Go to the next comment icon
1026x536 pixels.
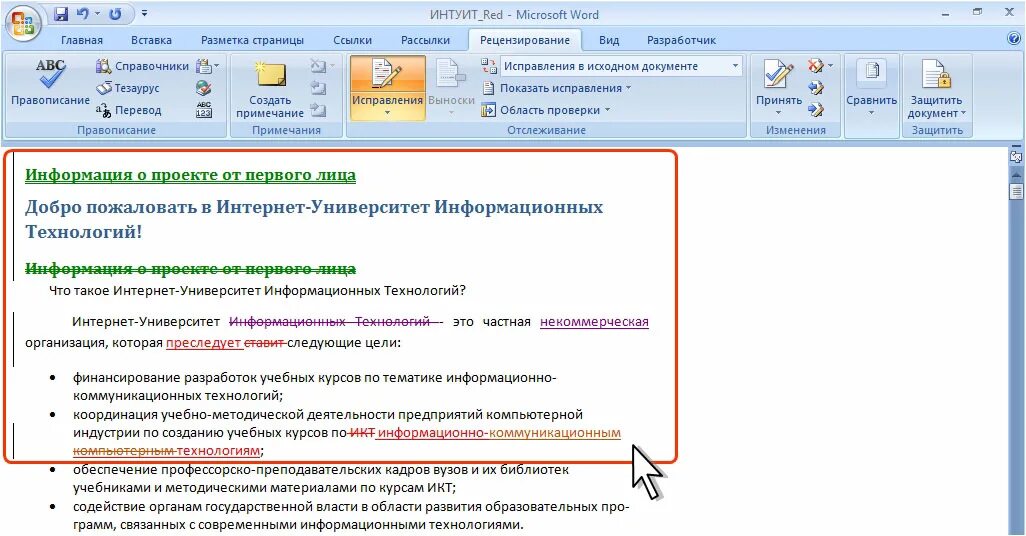(x=318, y=110)
